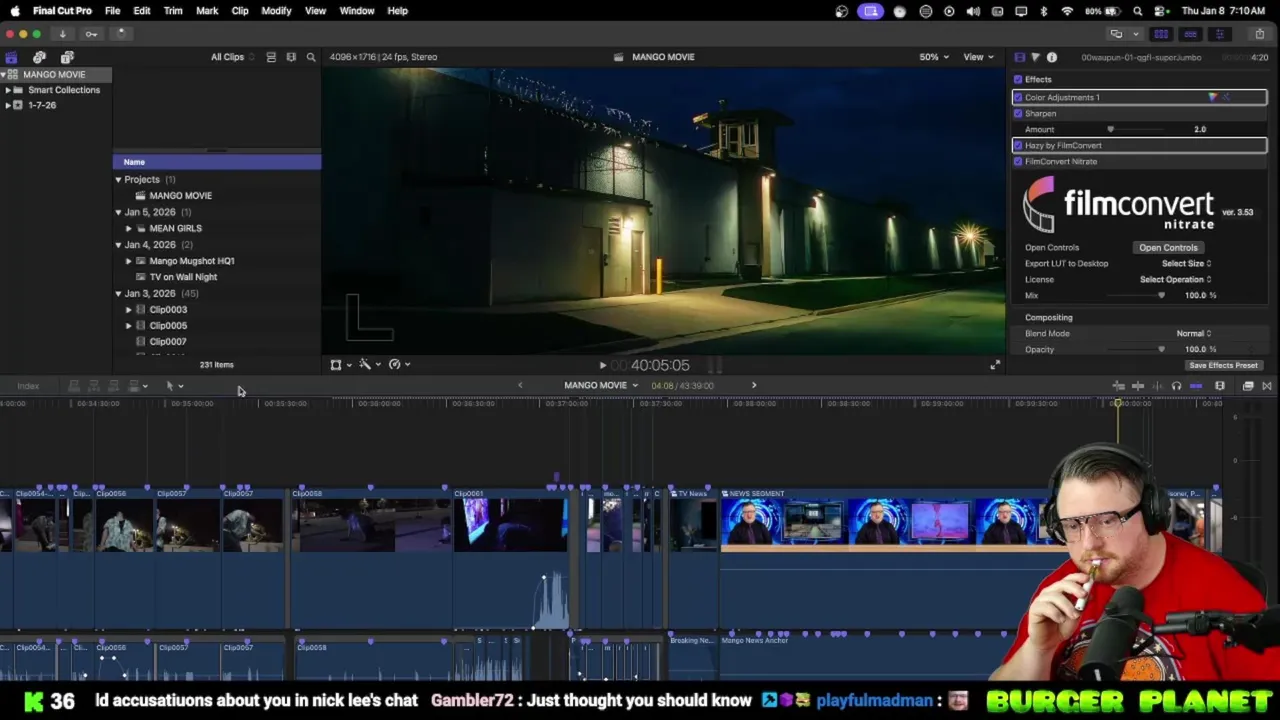Viewport: 1280px width, 720px height.
Task: Open the Info inspector icon
Action: (x=1051, y=57)
